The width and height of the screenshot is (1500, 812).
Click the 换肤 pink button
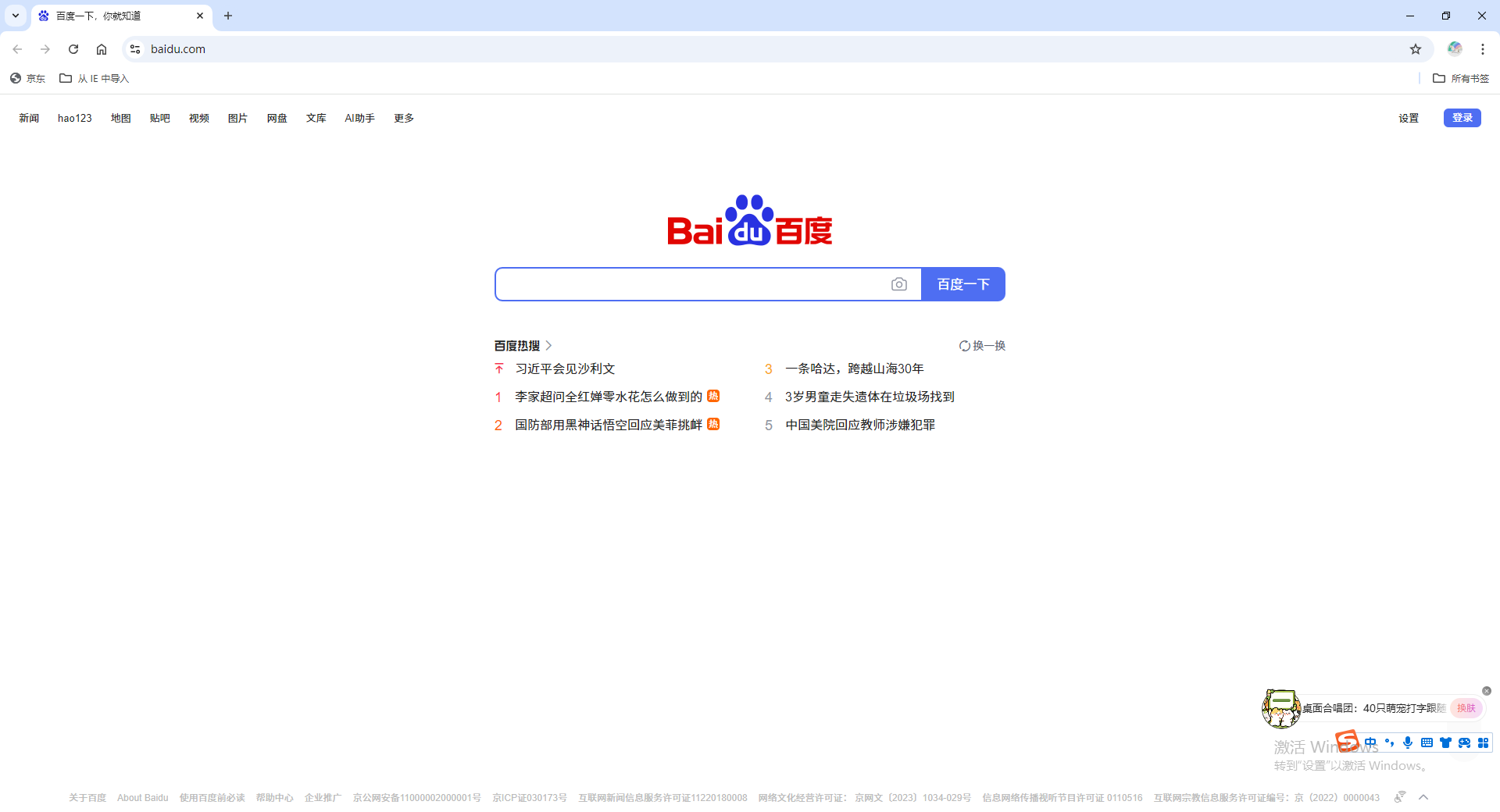[x=1466, y=708]
